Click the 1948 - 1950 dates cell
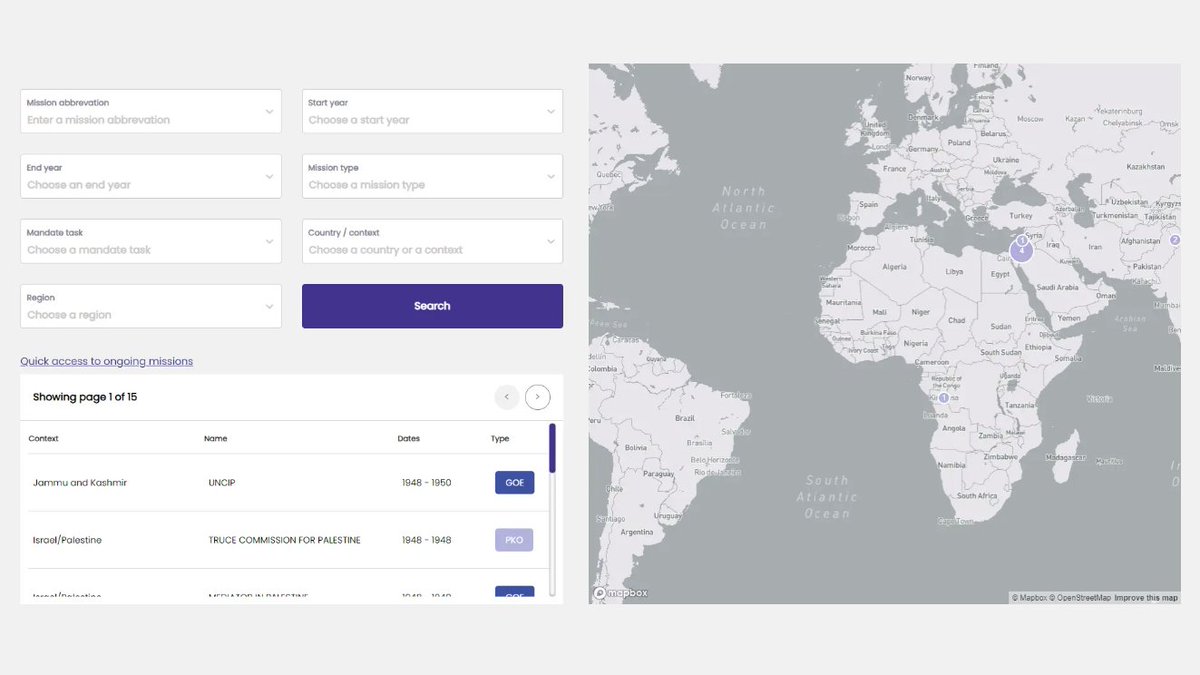This screenshot has width=1200, height=675. point(427,483)
